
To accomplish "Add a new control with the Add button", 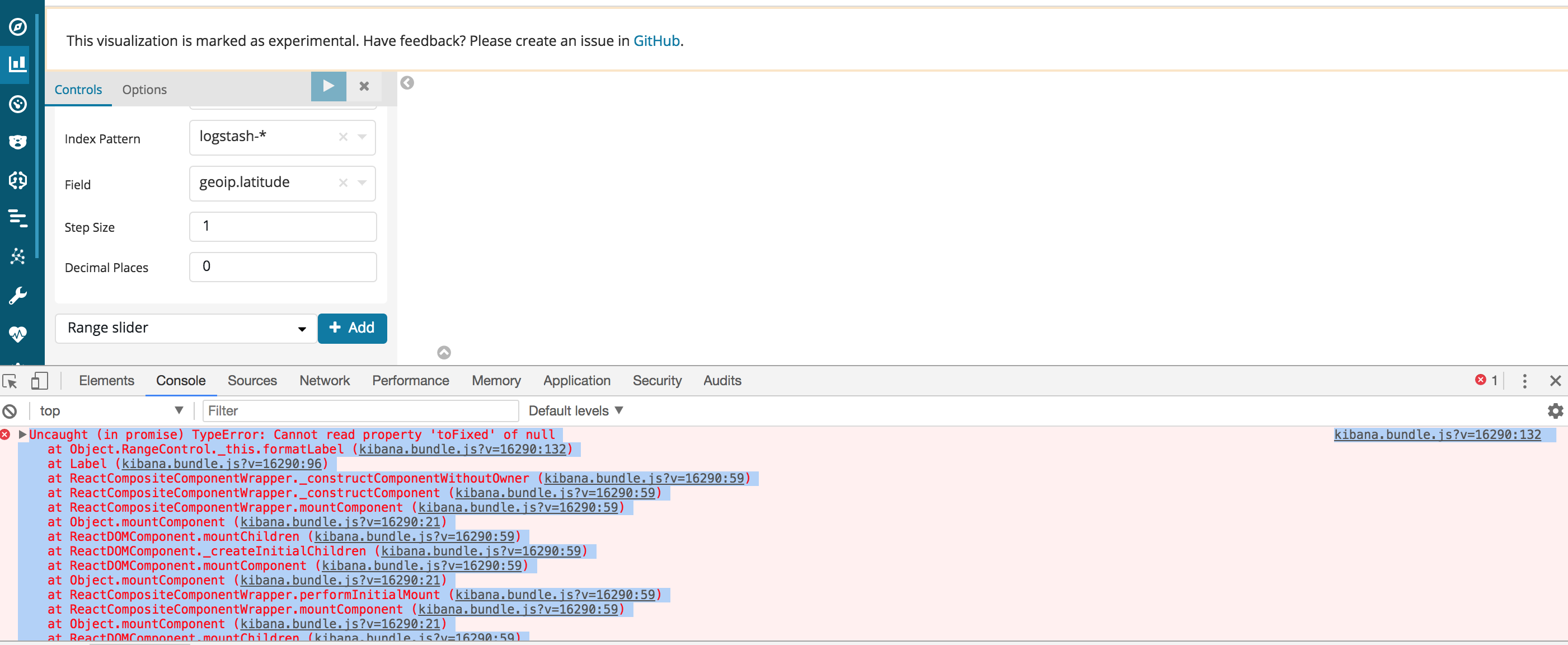I will click(x=353, y=328).
